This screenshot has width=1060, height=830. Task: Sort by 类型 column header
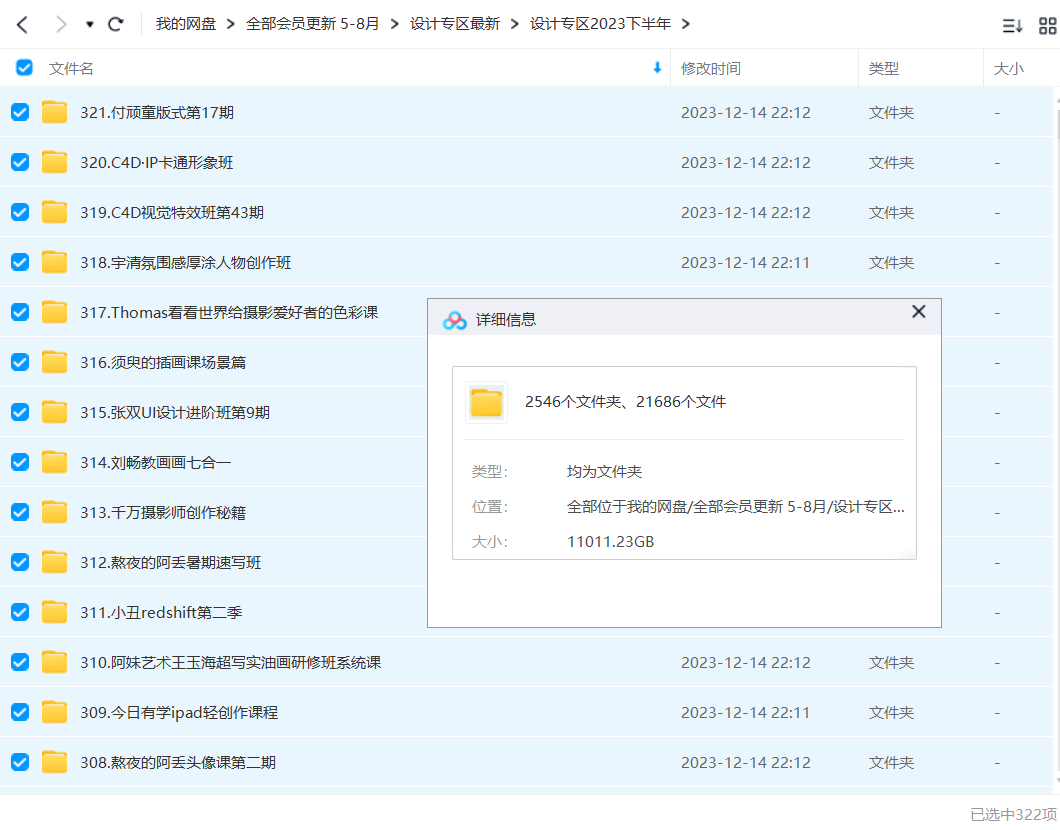point(884,68)
